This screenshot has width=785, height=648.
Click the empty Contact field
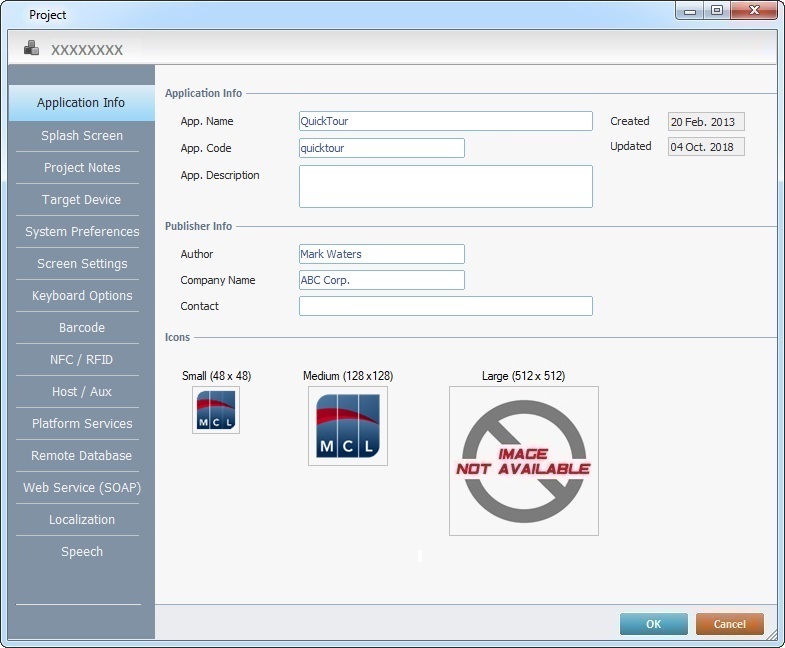[445, 306]
